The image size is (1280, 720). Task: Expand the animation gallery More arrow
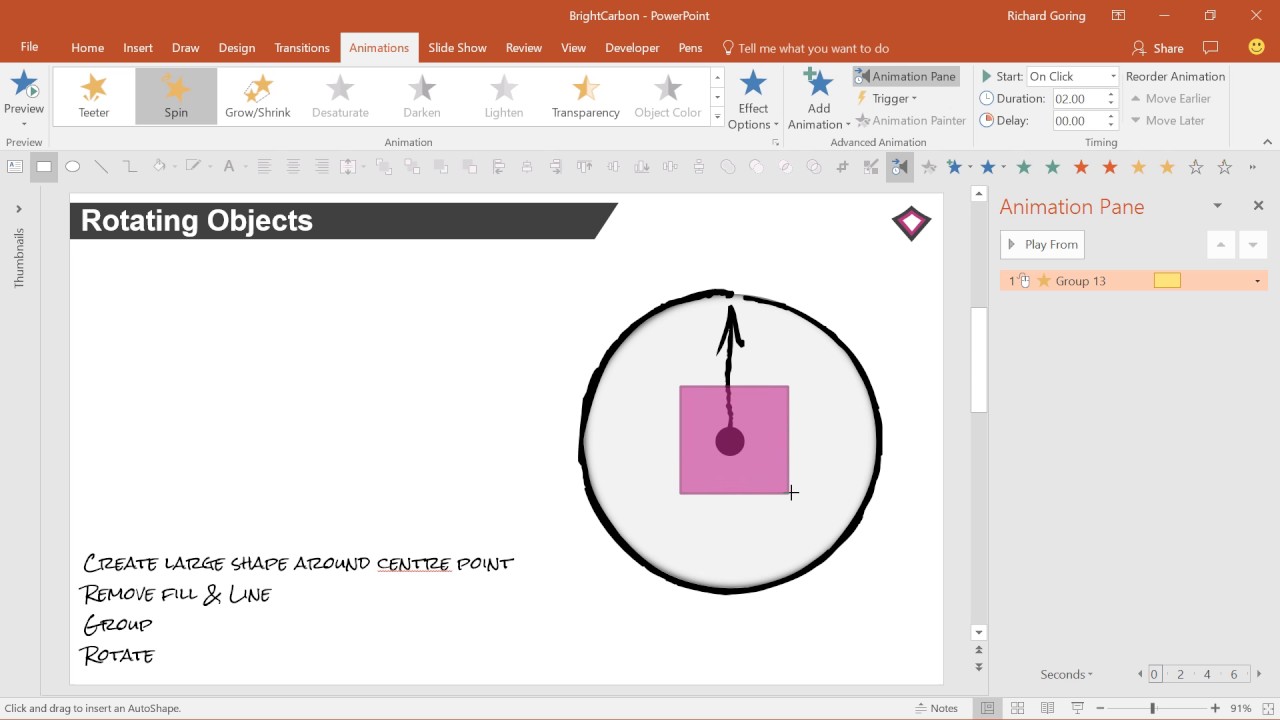click(x=717, y=117)
